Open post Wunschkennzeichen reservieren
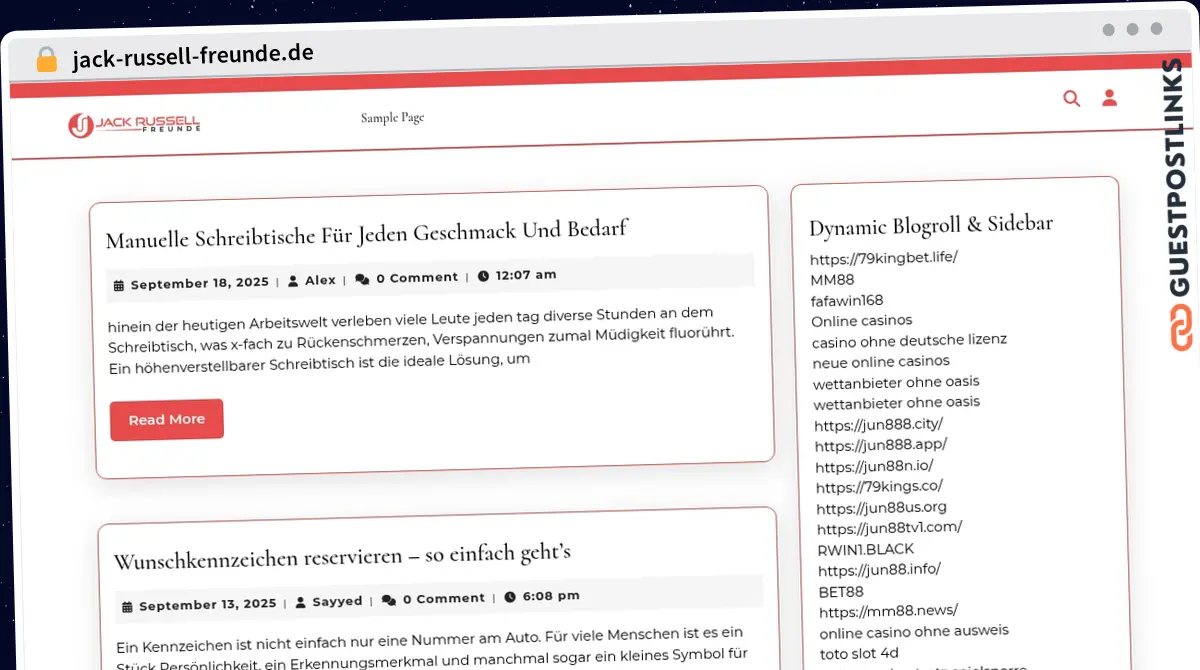The height and width of the screenshot is (670, 1200). click(342, 555)
